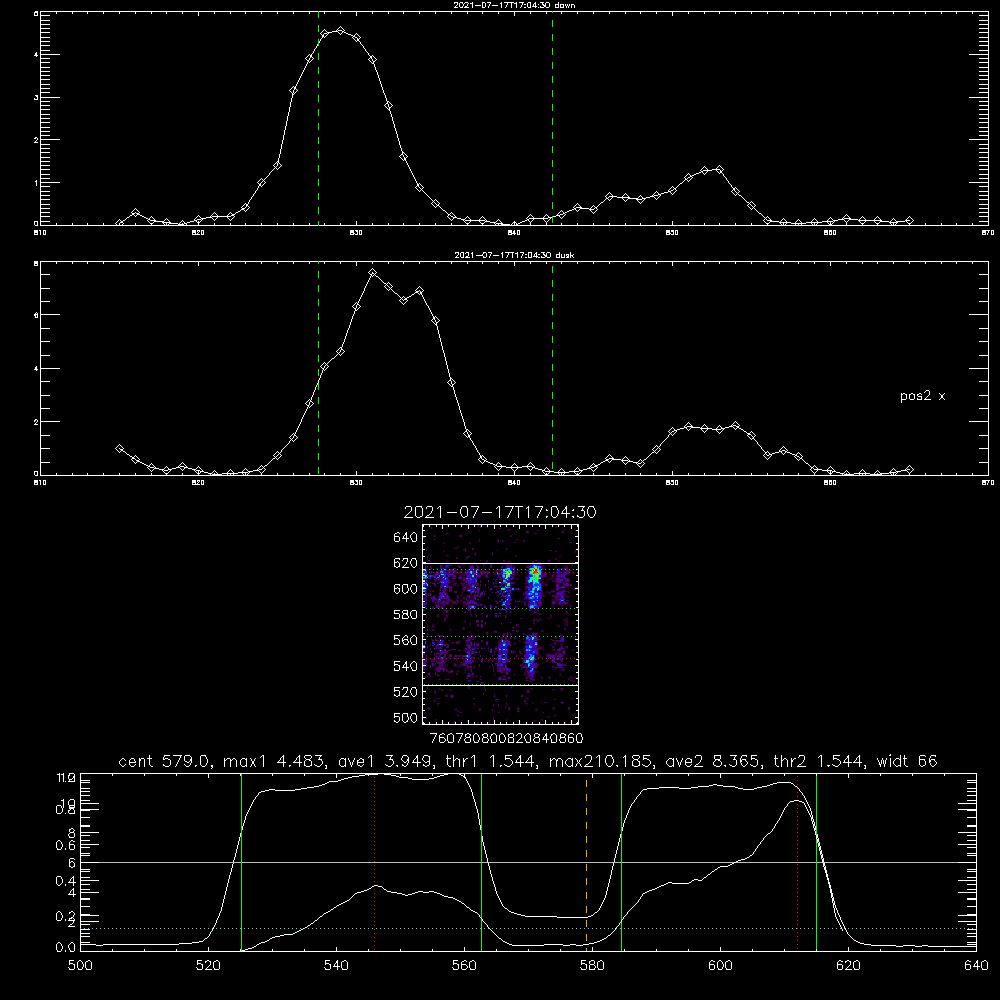The image size is (1000, 1000).
Task: Click the "580" y-axis label of the spectral image
Action: point(406,615)
